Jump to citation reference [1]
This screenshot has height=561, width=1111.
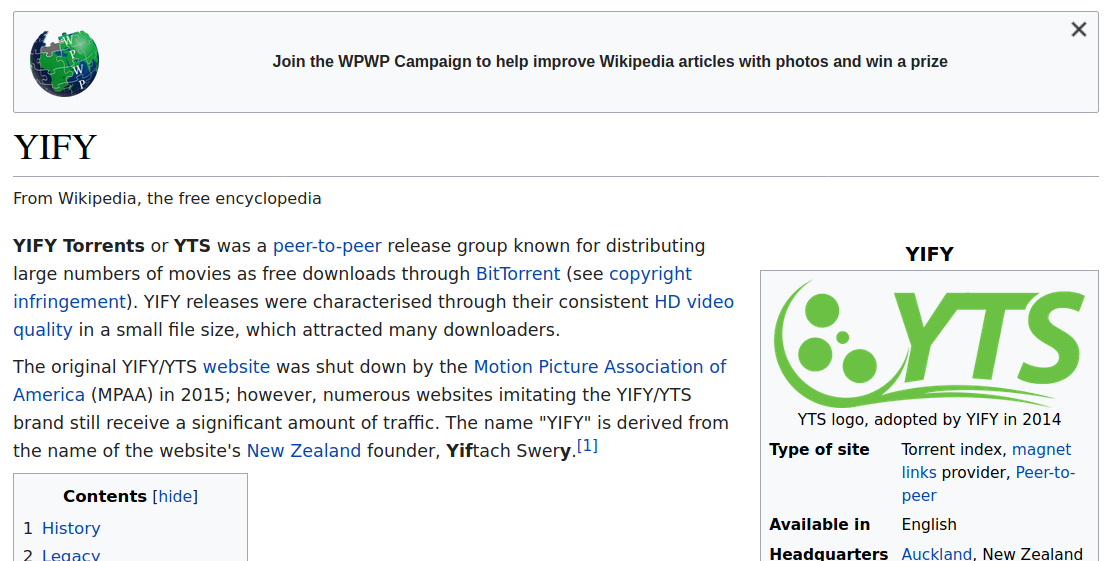(x=587, y=446)
